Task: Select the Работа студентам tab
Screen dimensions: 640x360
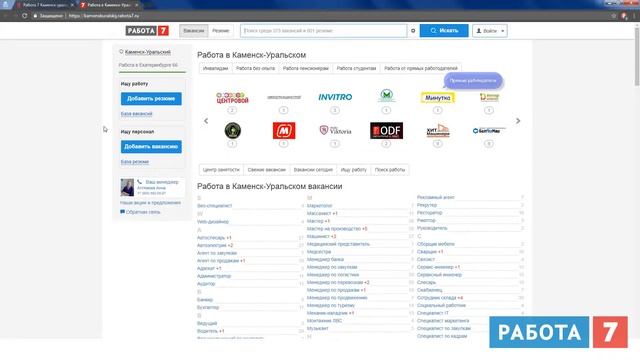Action: (356, 68)
